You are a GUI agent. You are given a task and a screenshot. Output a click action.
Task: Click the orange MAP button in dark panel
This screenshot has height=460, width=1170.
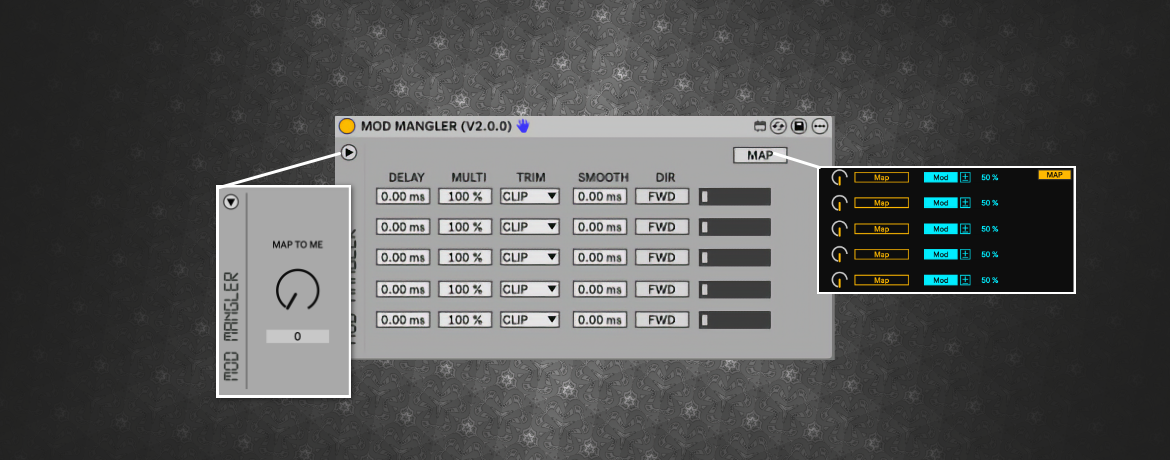point(1054,175)
